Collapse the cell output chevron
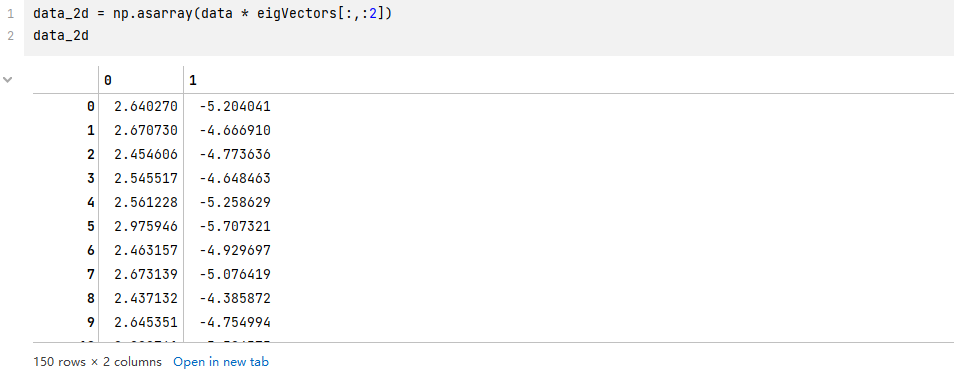This screenshot has width=954, height=373. (7, 80)
